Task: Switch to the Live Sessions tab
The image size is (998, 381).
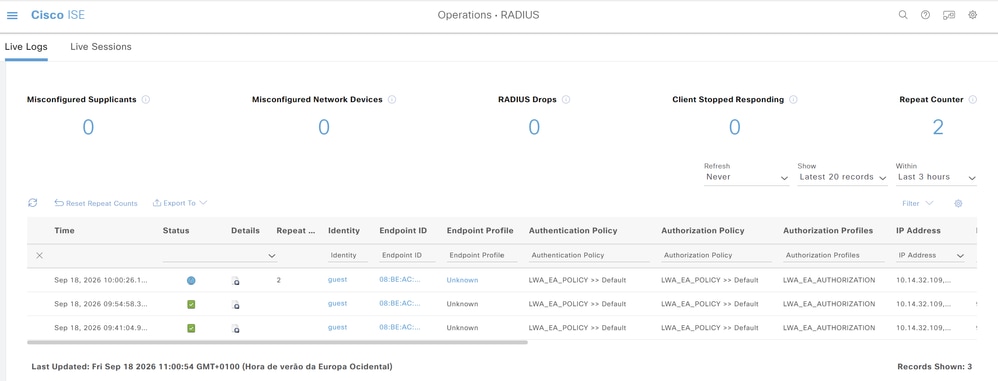Action: [x=101, y=47]
